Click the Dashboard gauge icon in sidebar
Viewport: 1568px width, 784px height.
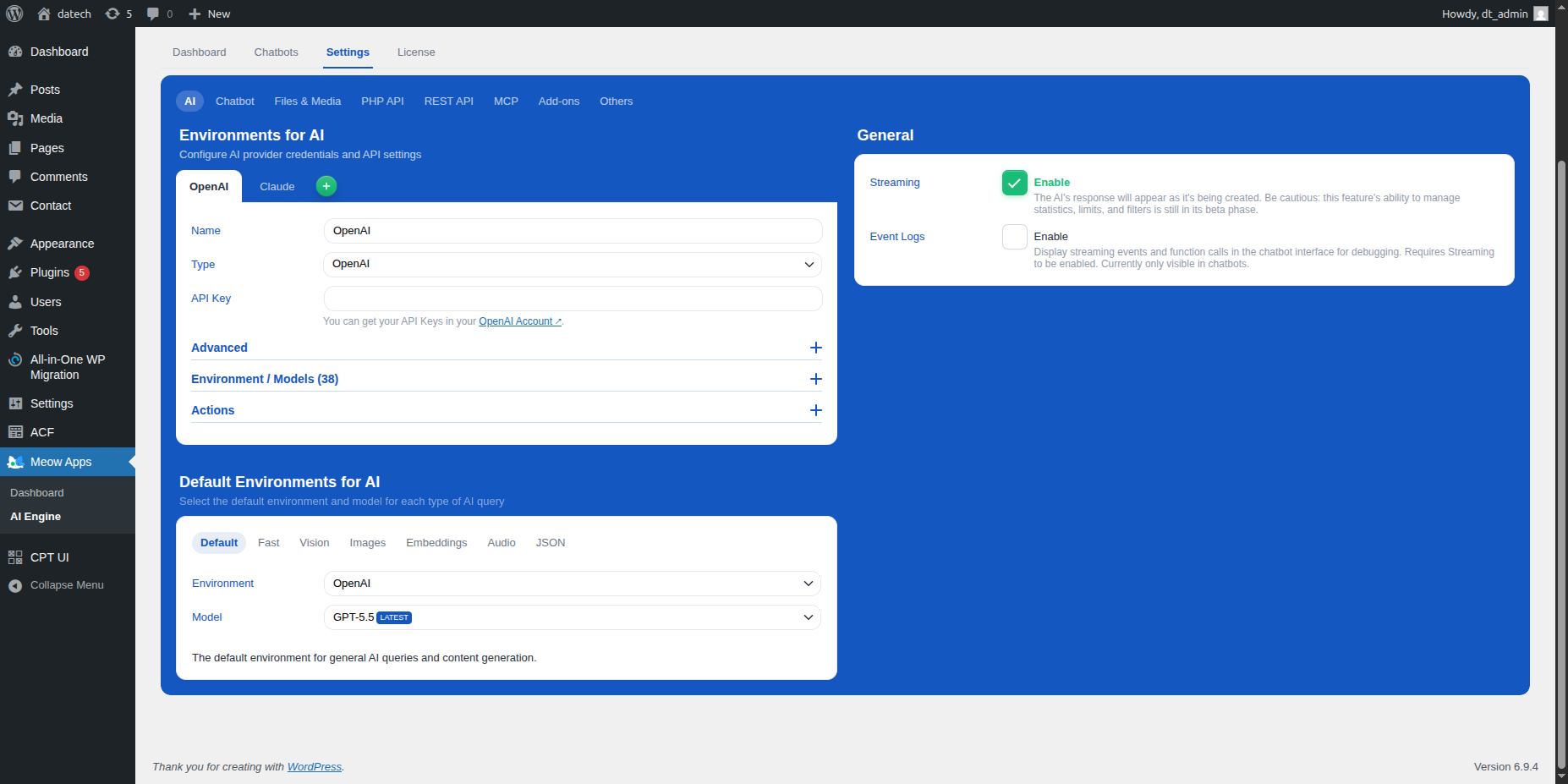click(15, 52)
